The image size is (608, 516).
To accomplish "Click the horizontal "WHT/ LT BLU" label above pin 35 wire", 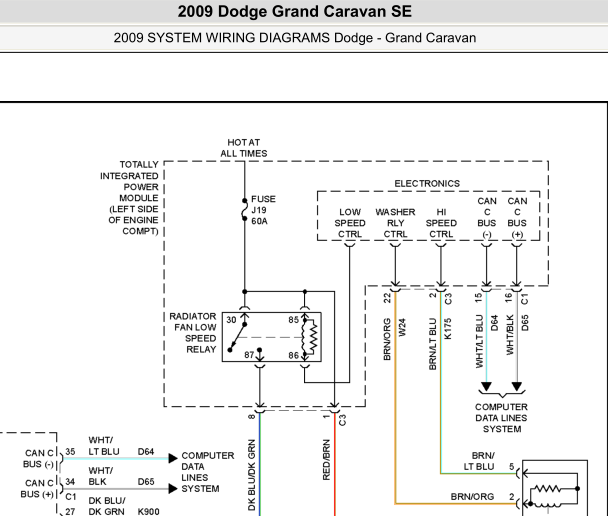I will [104, 446].
